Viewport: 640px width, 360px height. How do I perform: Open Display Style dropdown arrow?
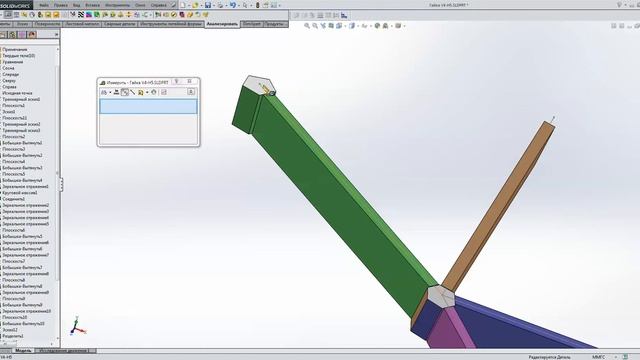point(358,26)
